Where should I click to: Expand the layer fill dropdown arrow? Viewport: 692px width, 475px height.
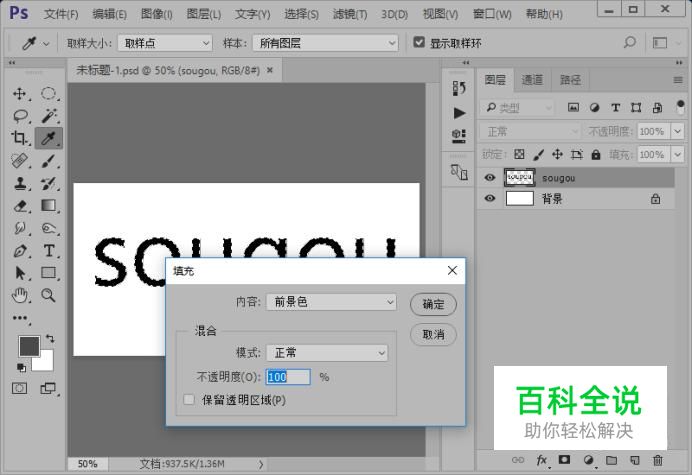(x=677, y=155)
